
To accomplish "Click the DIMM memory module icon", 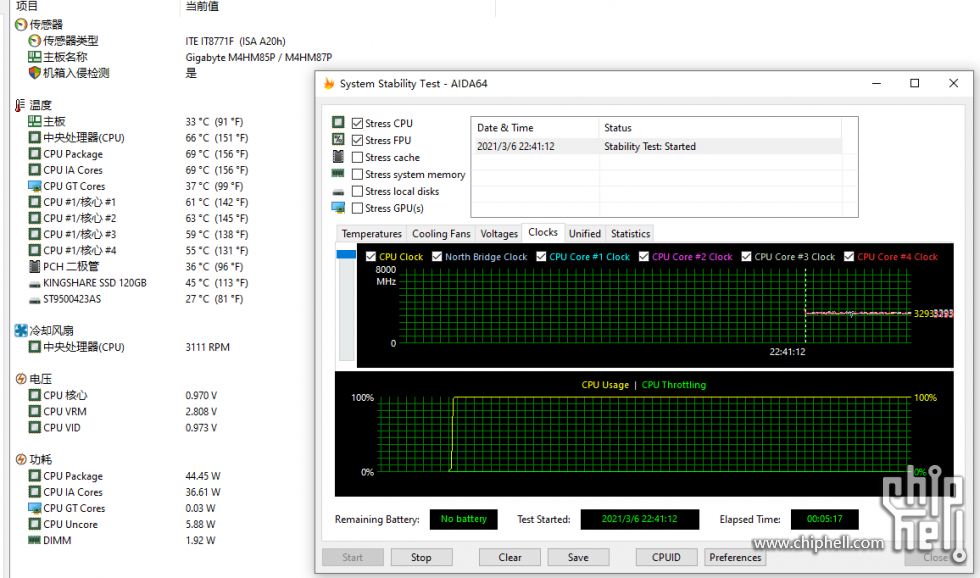I will coord(34,540).
